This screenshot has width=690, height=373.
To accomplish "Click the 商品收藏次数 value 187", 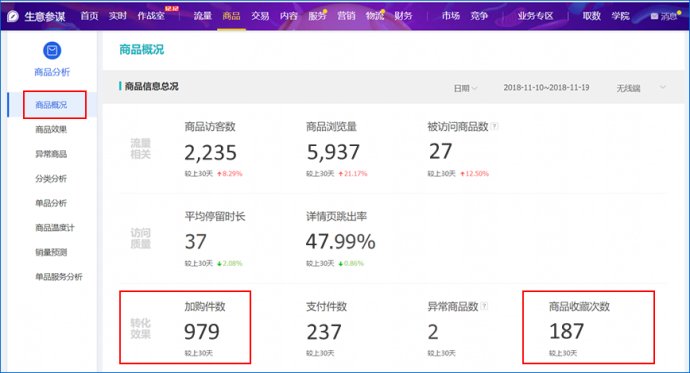I will [567, 331].
